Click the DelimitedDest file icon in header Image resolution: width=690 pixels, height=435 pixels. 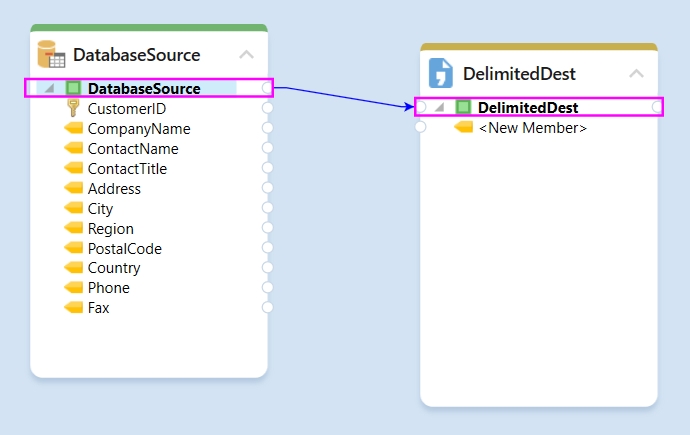pos(440,74)
